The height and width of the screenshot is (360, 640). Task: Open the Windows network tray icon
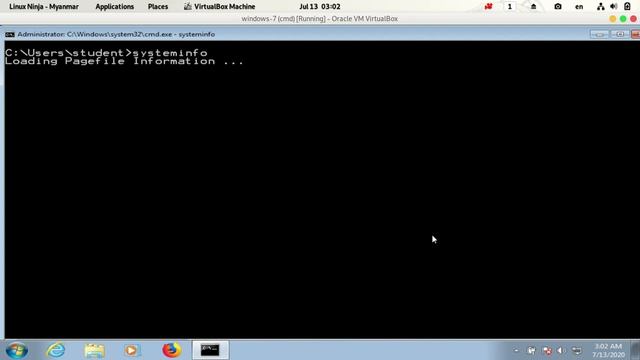pos(577,351)
